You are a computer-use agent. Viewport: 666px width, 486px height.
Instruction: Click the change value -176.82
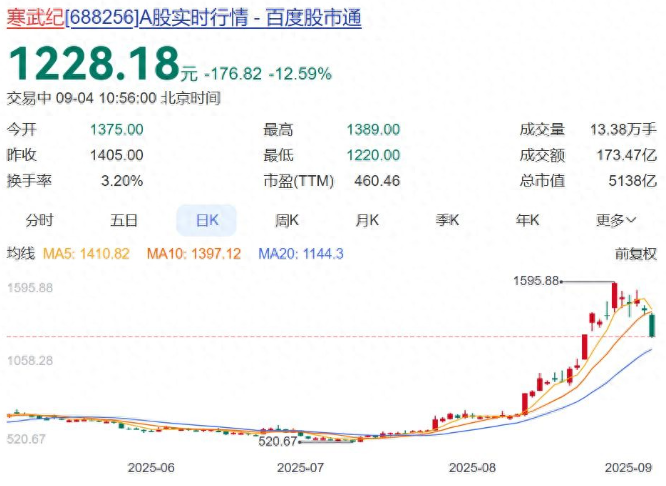233,74
